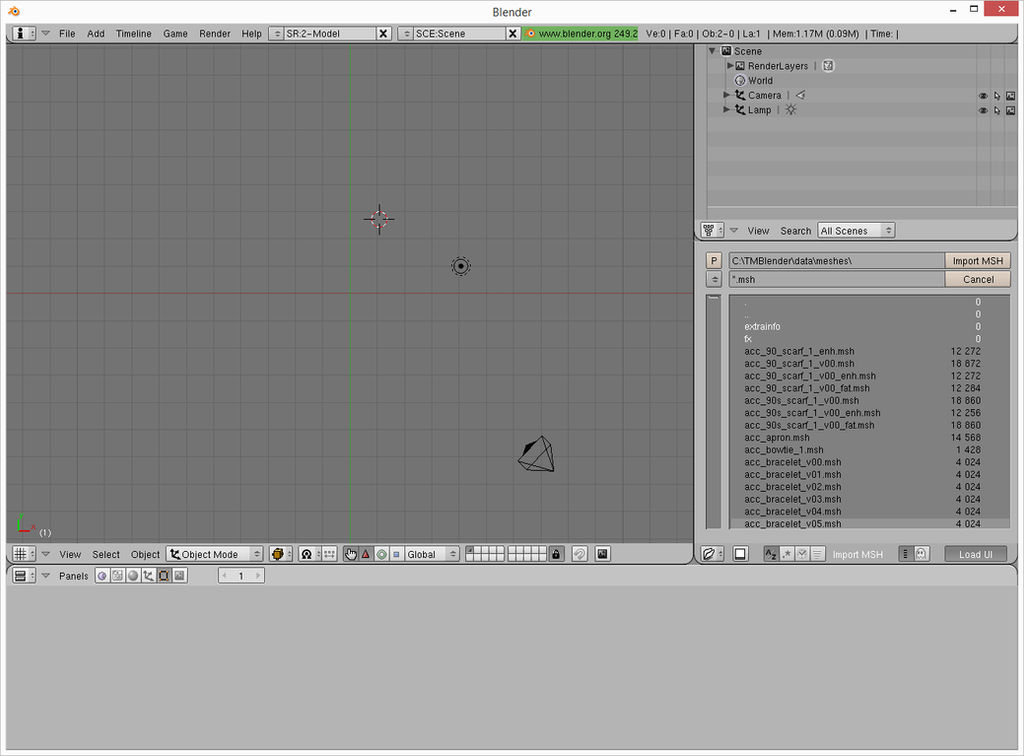Image resolution: width=1024 pixels, height=756 pixels.
Task: Toggle Camera visibility eye icon
Action: [x=983, y=95]
